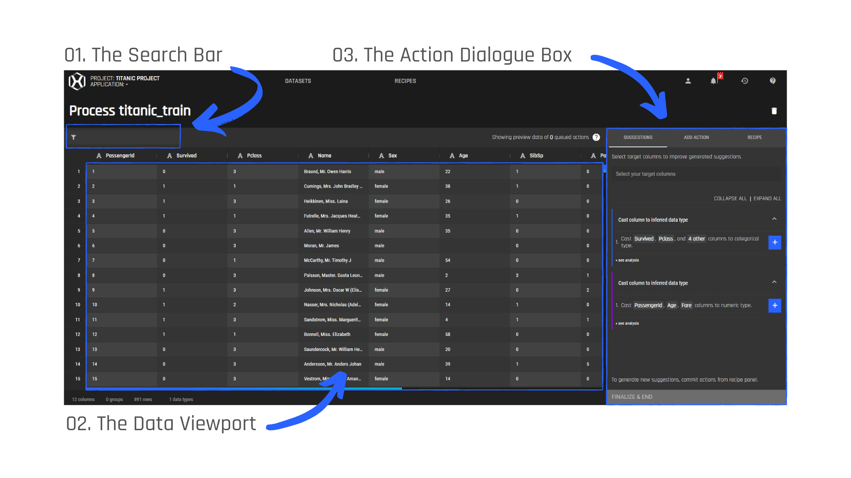Click the Fare tag in numeric suggestion
This screenshot has height=478, width=851.
coord(687,305)
